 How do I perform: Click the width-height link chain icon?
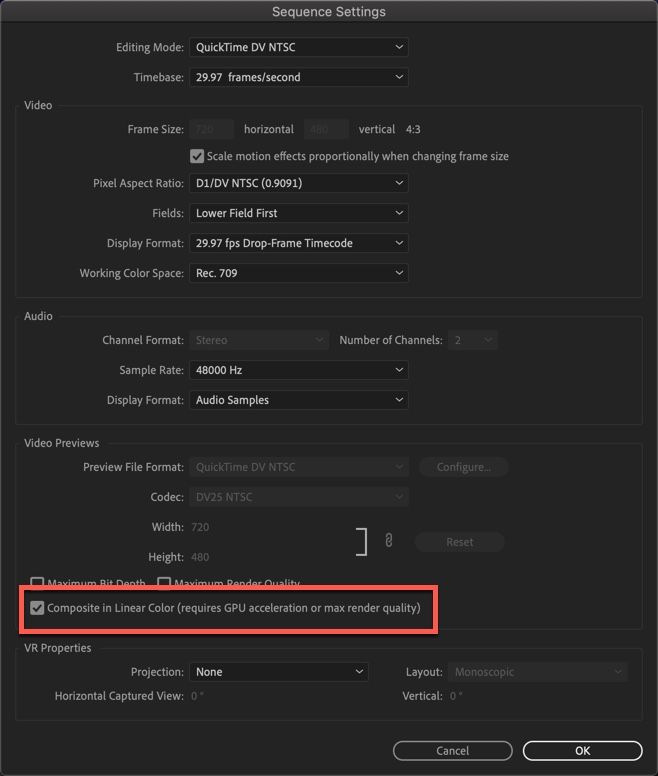click(x=388, y=541)
